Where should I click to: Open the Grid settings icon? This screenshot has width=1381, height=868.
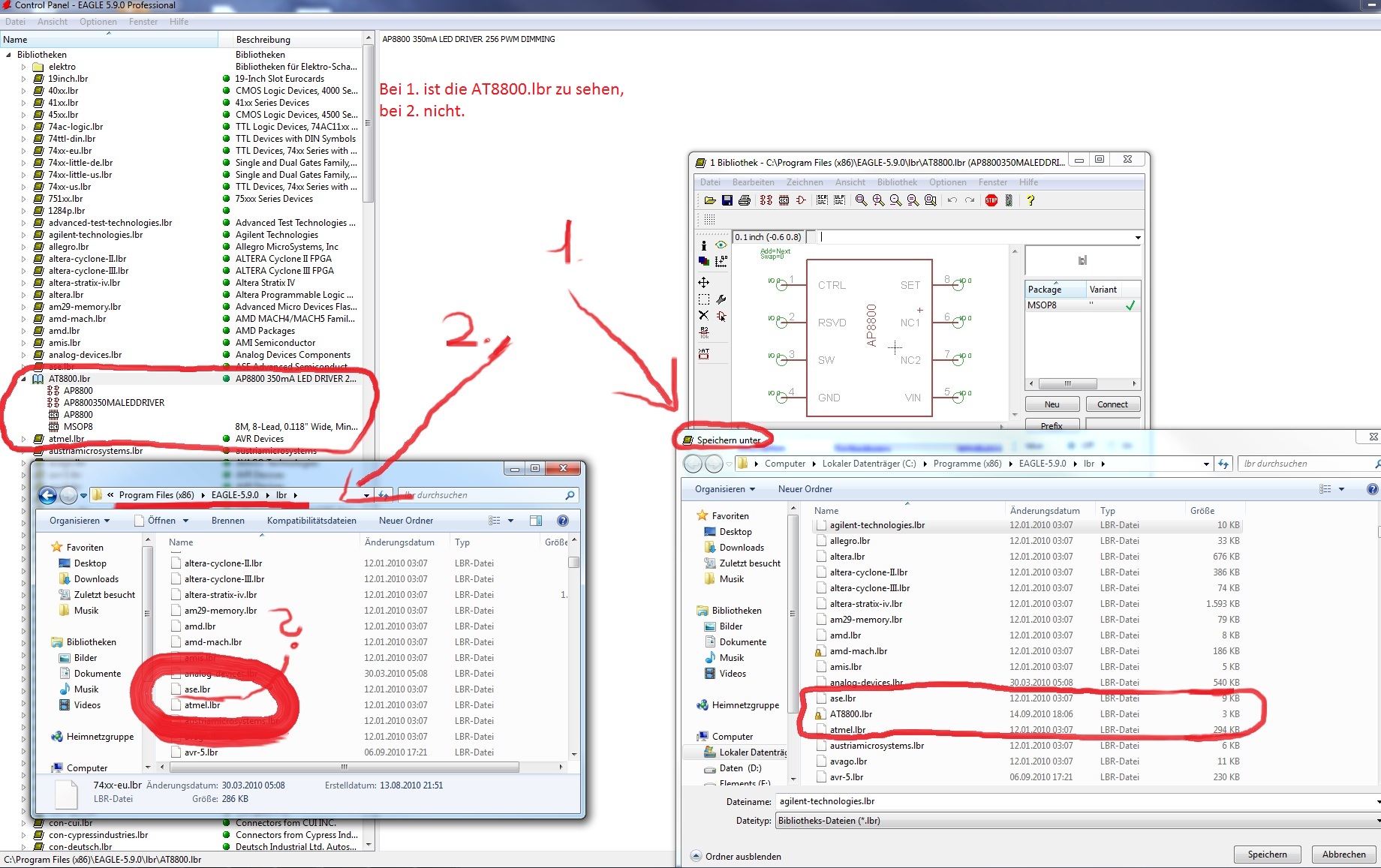tap(709, 219)
